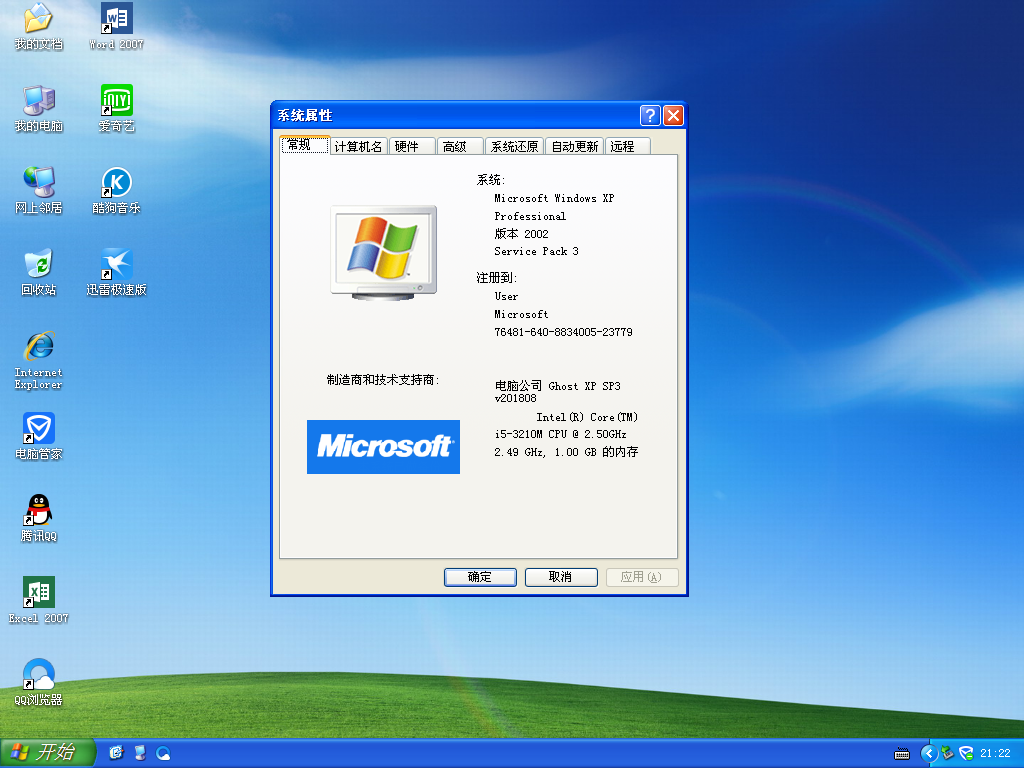
Task: Select the 回收站 recycle bin icon
Action: tap(39, 272)
